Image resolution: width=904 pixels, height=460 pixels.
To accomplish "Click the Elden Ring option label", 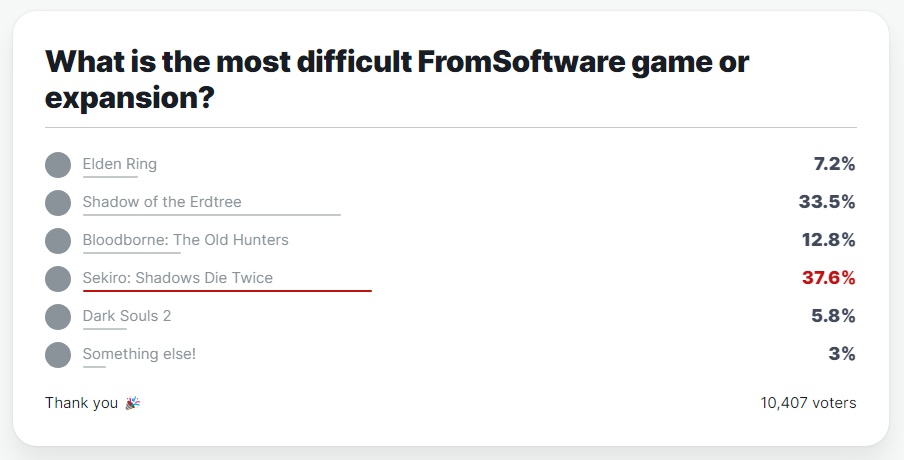I will tap(120, 164).
